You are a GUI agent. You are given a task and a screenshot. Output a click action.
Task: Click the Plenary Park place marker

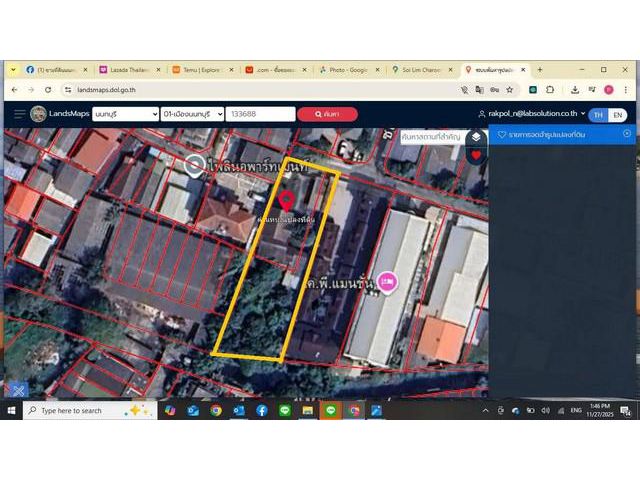pyautogui.click(x=194, y=165)
